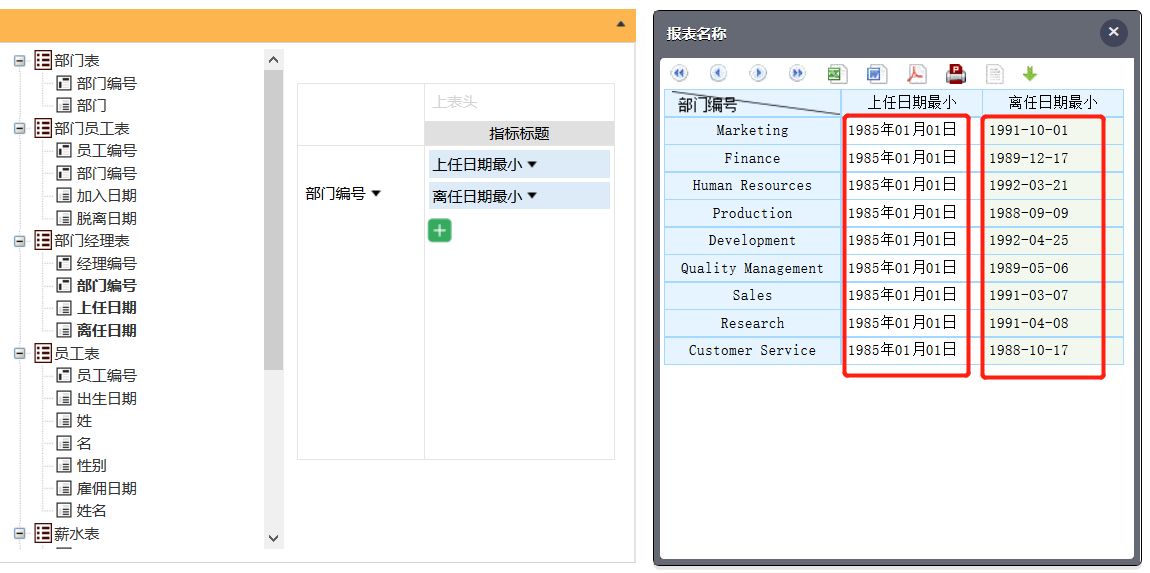This screenshot has width=1150, height=573.
Task: Select the 雇佣日期 field
Action: pyautogui.click(x=106, y=489)
